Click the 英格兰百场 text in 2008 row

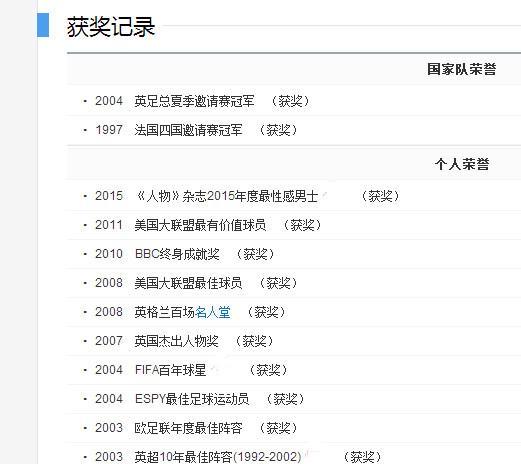(x=165, y=312)
